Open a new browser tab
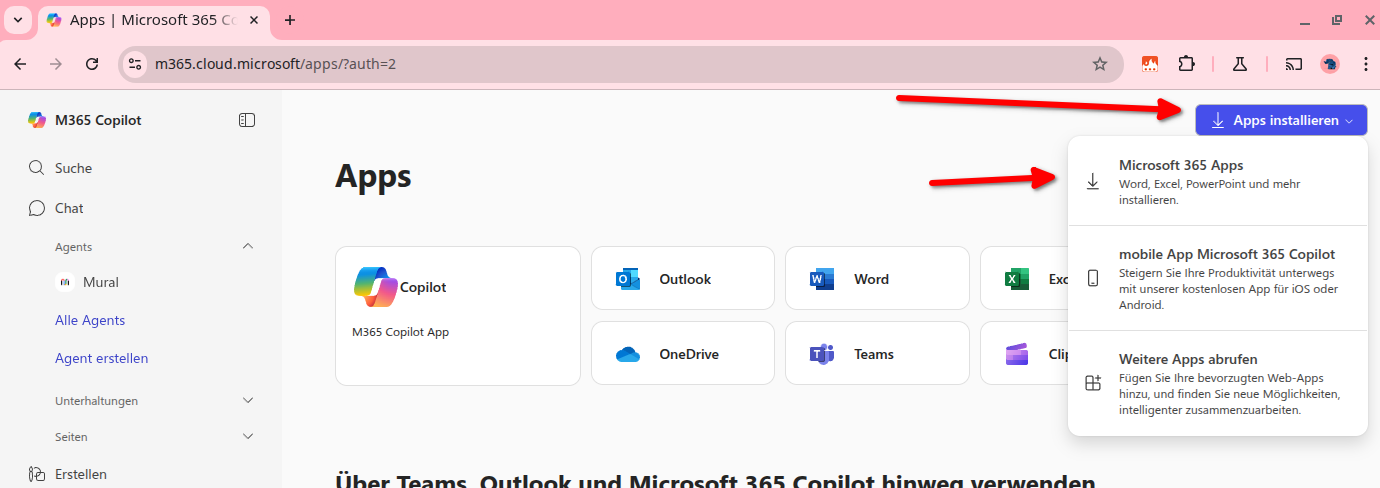 [x=290, y=20]
